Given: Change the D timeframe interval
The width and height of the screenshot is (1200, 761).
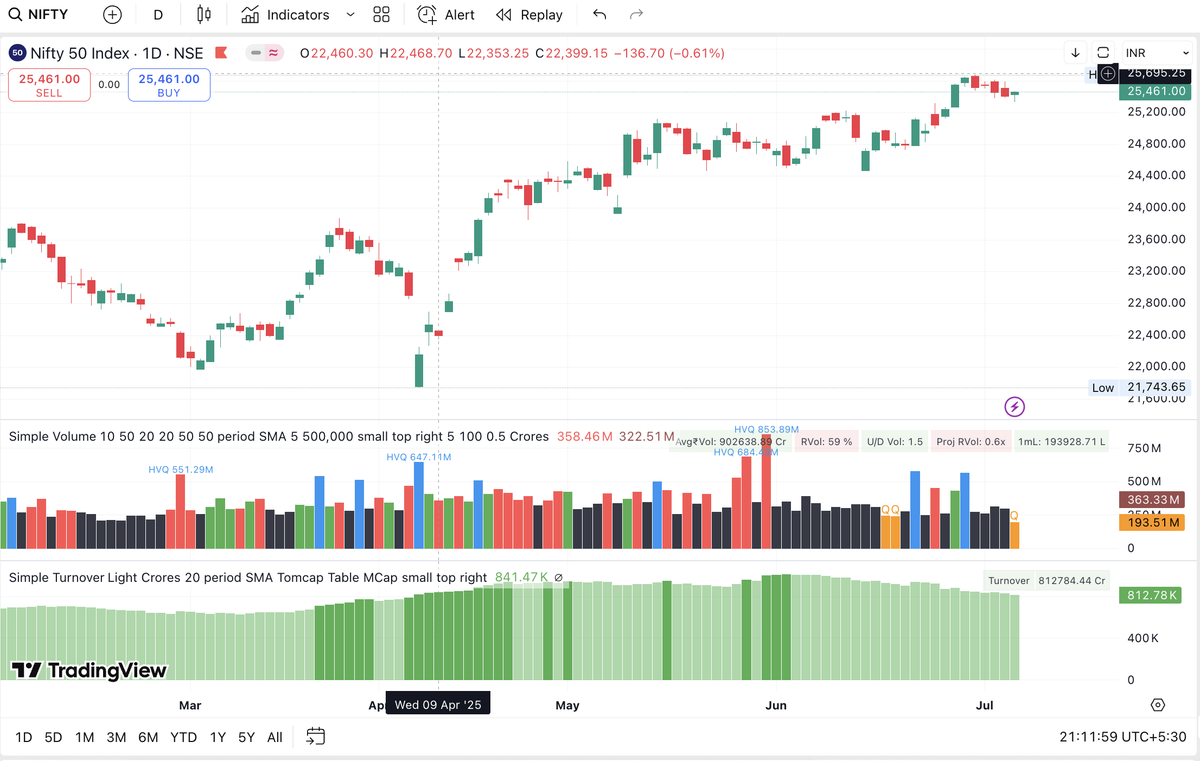Looking at the screenshot, I should click(x=158, y=15).
